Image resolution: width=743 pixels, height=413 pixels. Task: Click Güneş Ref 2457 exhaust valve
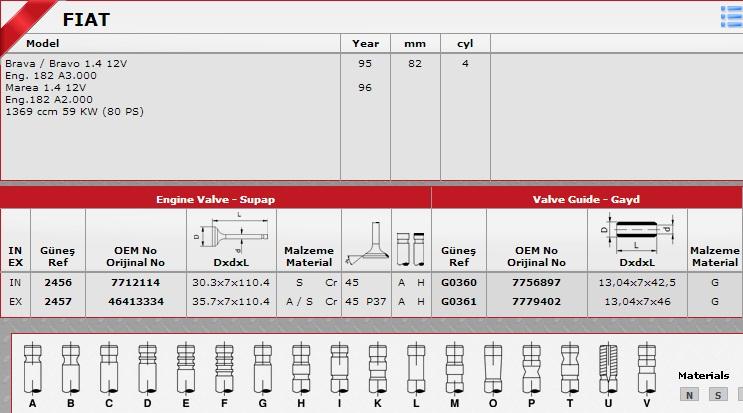pos(58,302)
